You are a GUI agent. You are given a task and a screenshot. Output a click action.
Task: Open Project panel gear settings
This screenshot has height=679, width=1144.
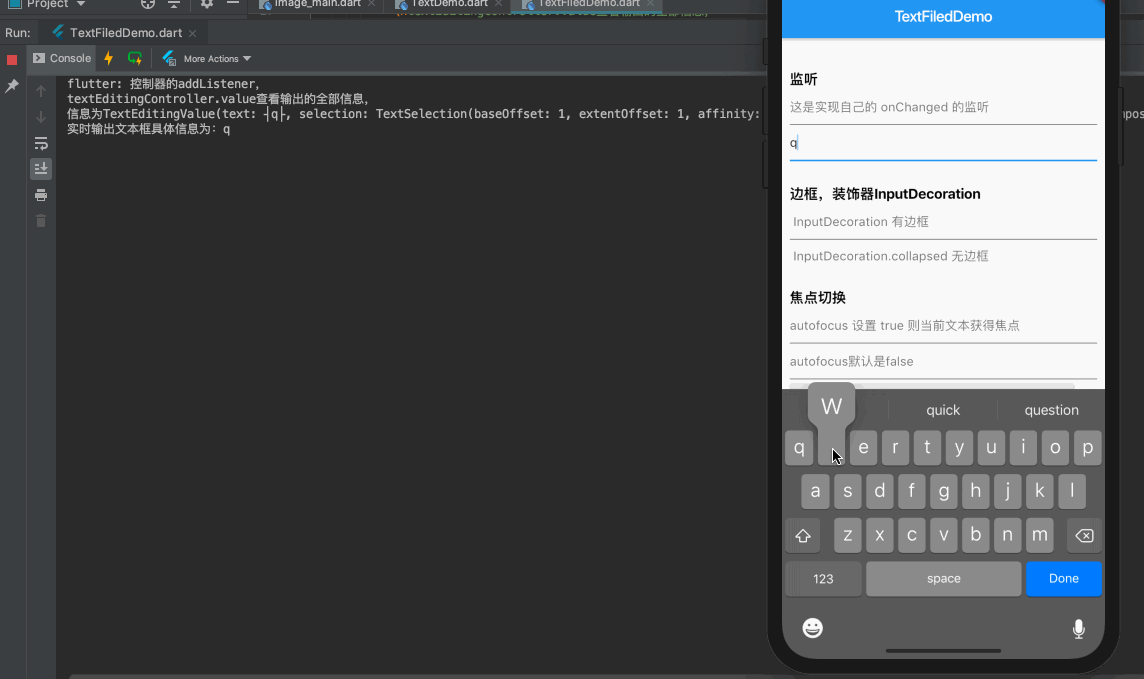[206, 4]
